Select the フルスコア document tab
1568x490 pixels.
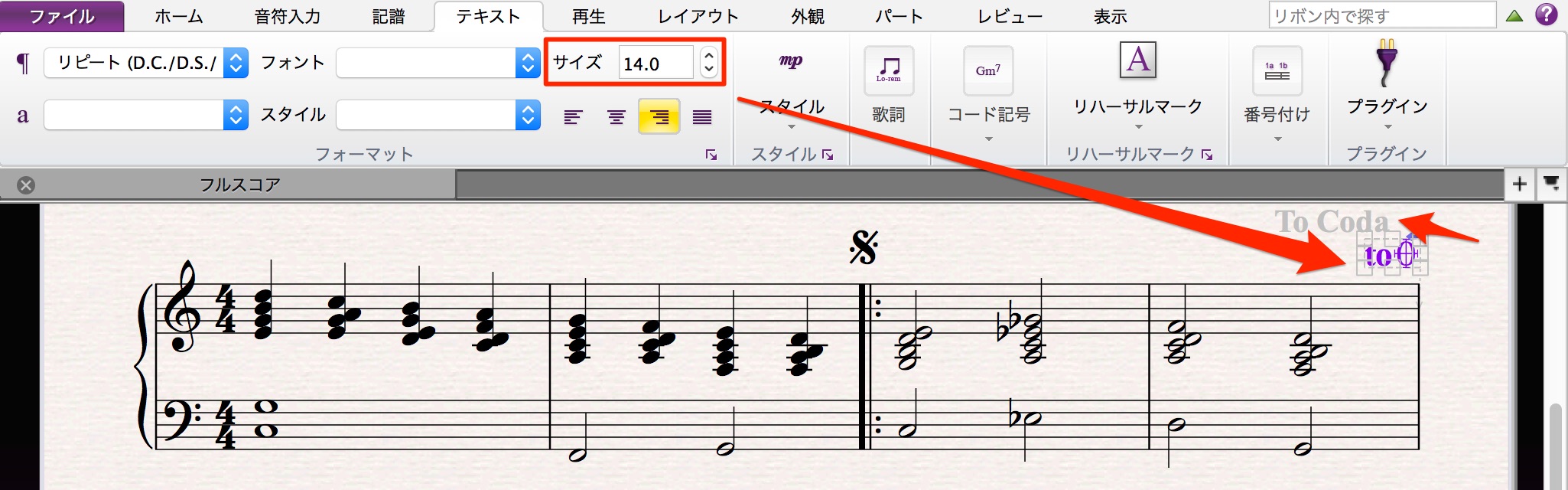[x=239, y=185]
